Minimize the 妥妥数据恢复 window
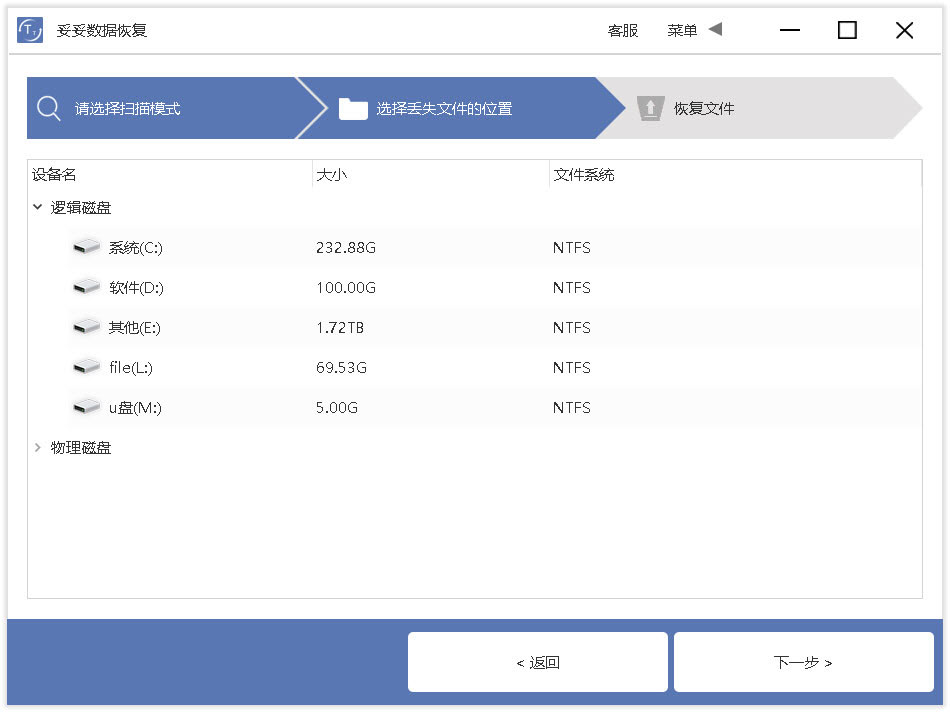950x712 pixels. (790, 30)
